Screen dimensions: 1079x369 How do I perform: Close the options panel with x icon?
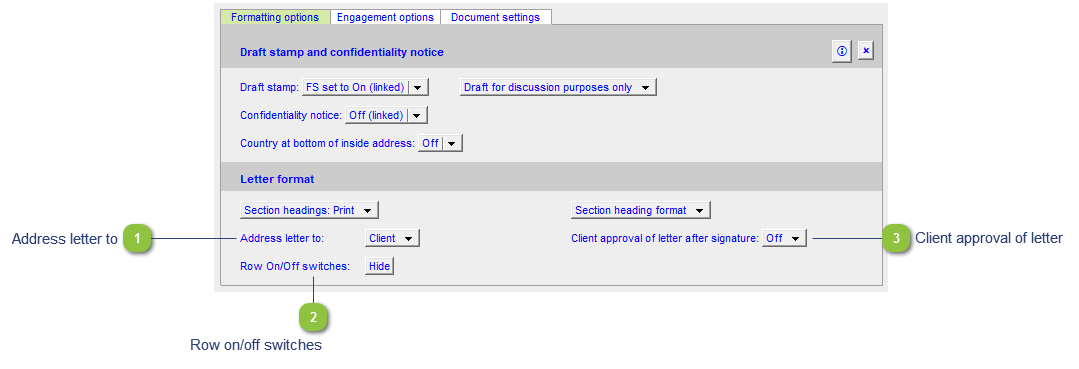[866, 52]
